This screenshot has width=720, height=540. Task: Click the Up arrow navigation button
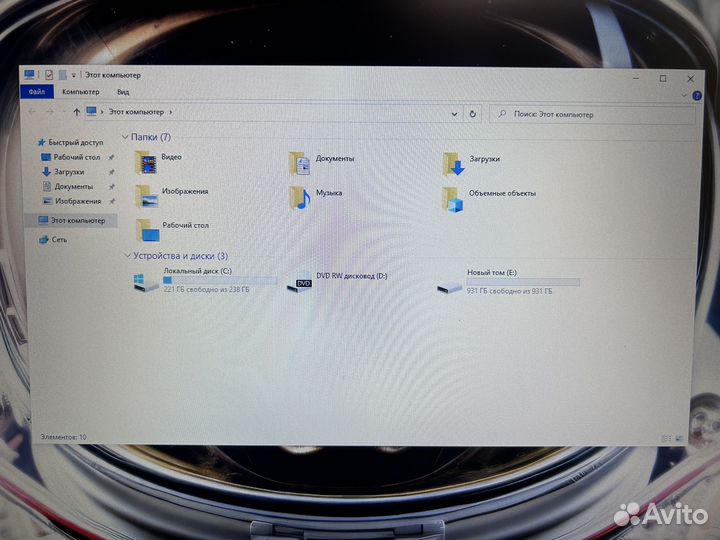pos(76,112)
